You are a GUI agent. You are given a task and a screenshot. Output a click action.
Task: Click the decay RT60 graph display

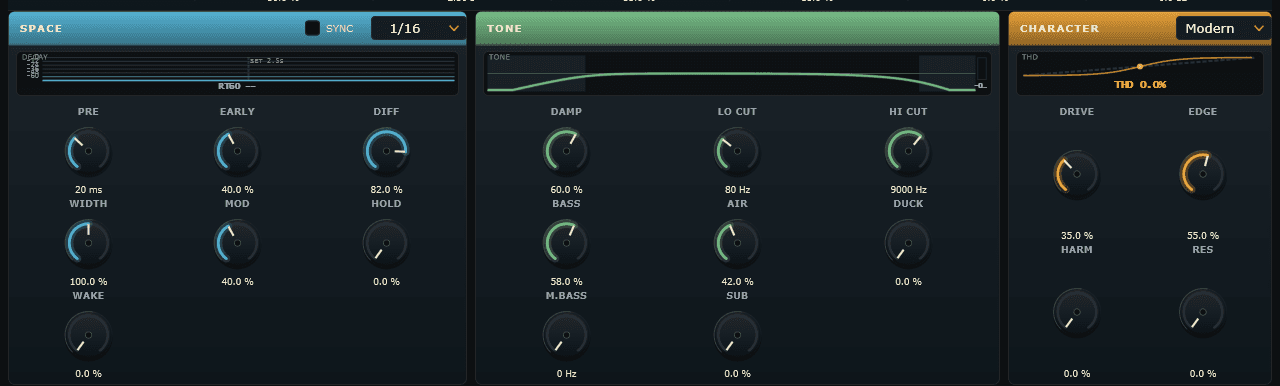pos(238,73)
